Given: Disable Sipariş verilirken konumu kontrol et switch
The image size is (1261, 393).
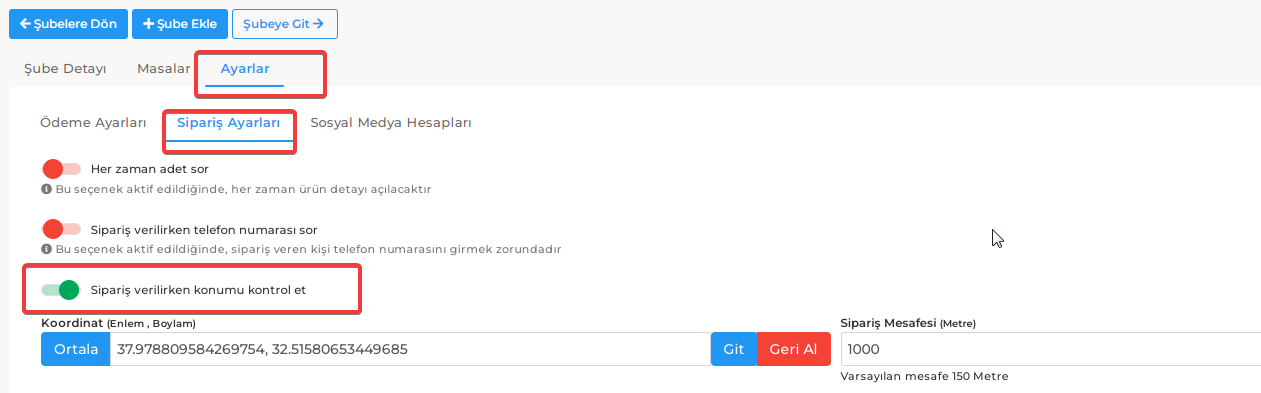Looking at the screenshot, I should [60, 290].
